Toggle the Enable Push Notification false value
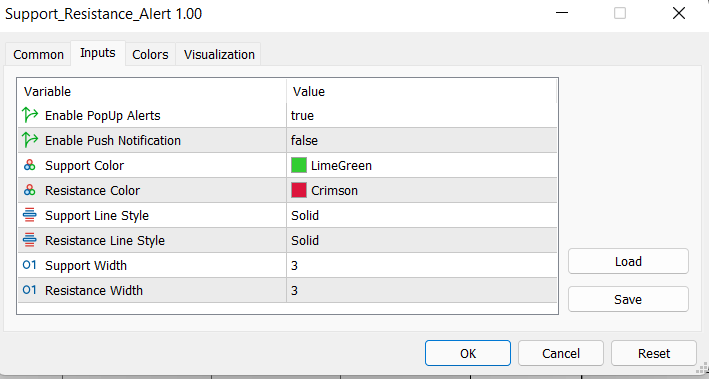This screenshot has height=379, width=709. [421, 140]
